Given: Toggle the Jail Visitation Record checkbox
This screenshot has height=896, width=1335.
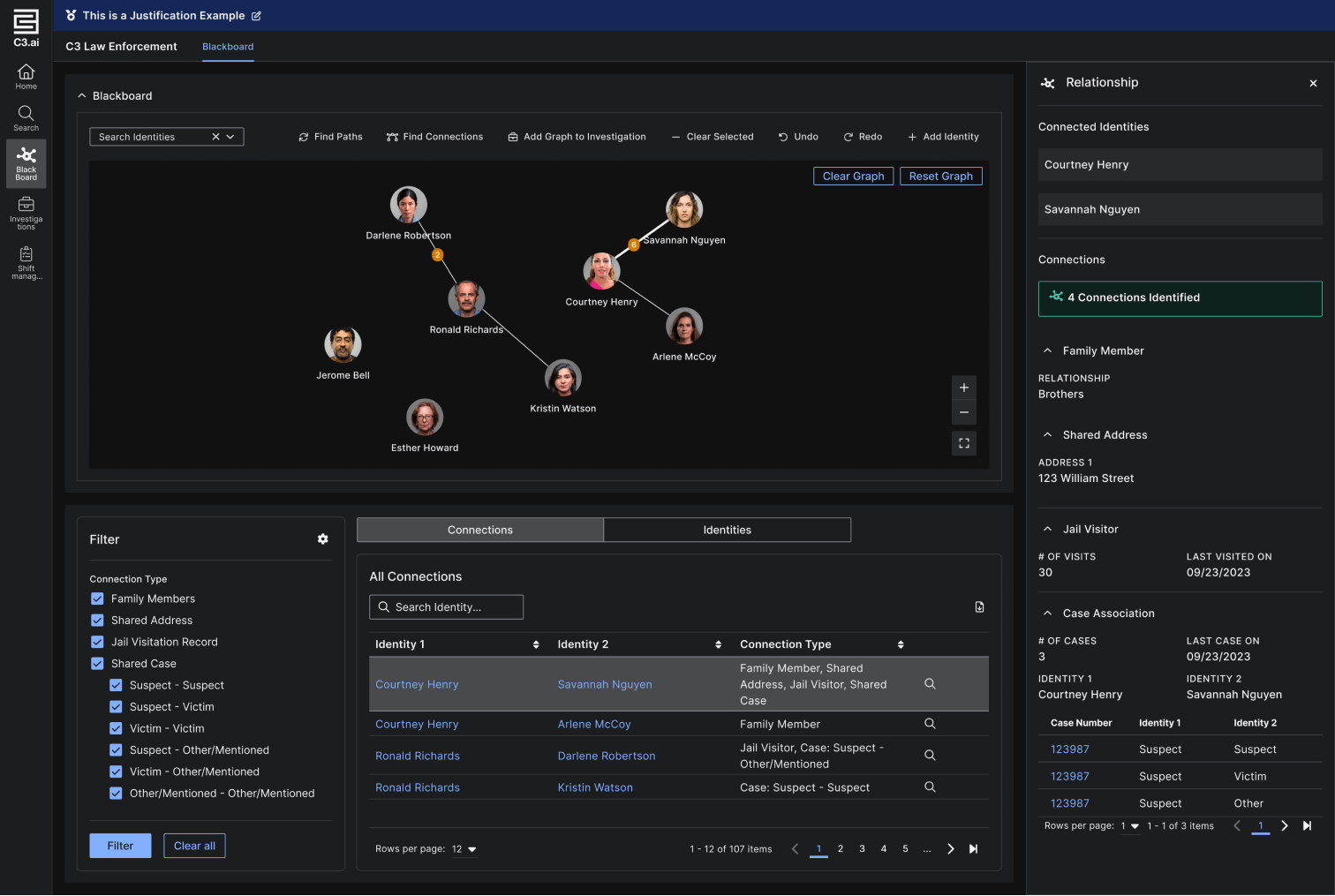Looking at the screenshot, I should pyautogui.click(x=97, y=642).
